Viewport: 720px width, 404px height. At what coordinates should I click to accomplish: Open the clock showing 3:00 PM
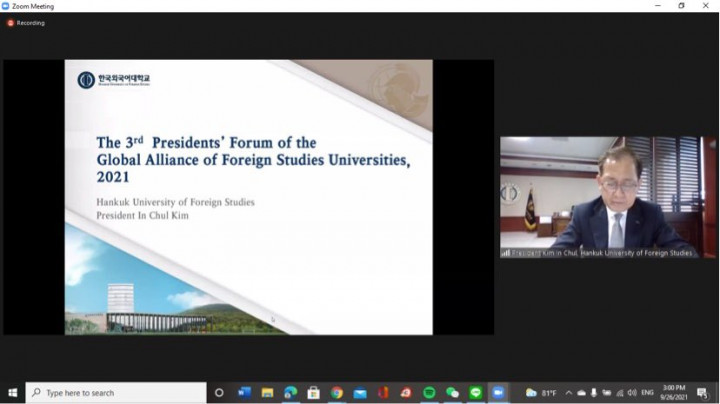point(674,393)
